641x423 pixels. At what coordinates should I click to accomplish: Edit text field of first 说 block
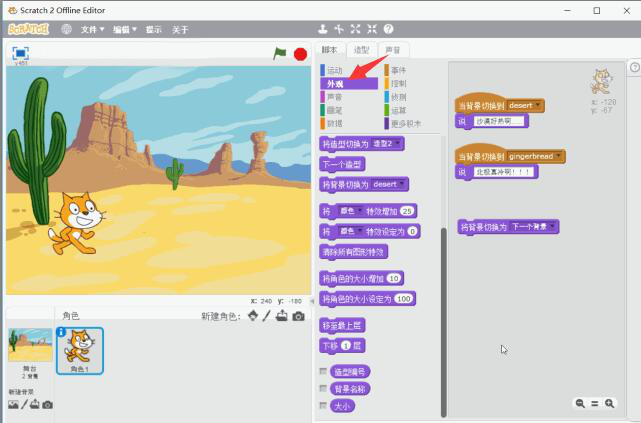click(x=499, y=121)
